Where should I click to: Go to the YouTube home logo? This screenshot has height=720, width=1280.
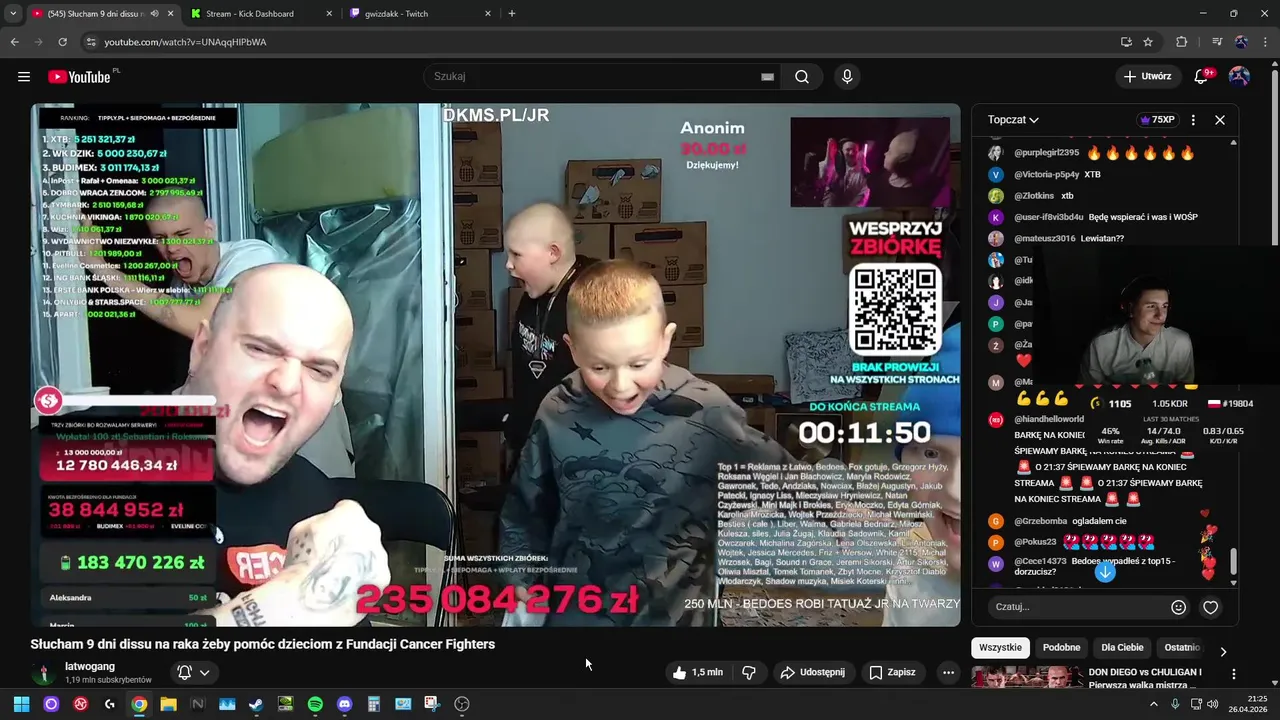tap(79, 77)
